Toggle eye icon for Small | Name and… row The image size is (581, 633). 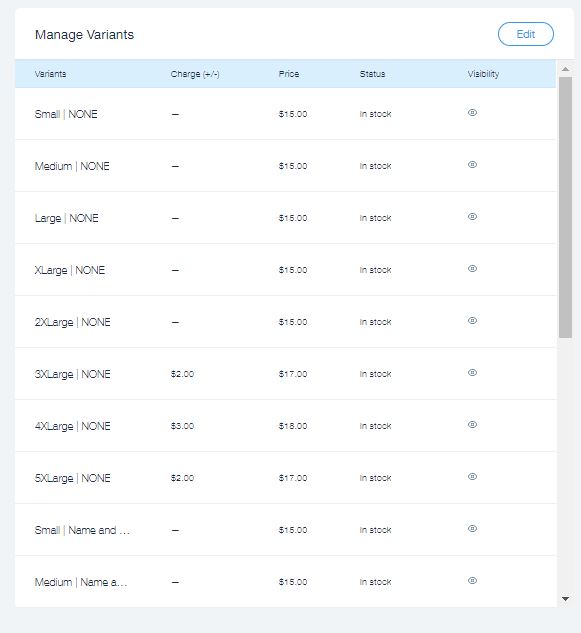pyautogui.click(x=472, y=529)
